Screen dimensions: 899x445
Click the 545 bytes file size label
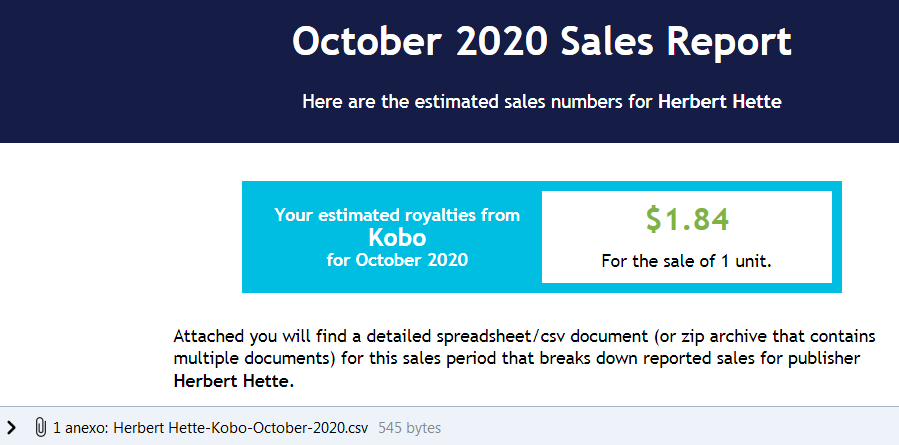pyautogui.click(x=409, y=428)
